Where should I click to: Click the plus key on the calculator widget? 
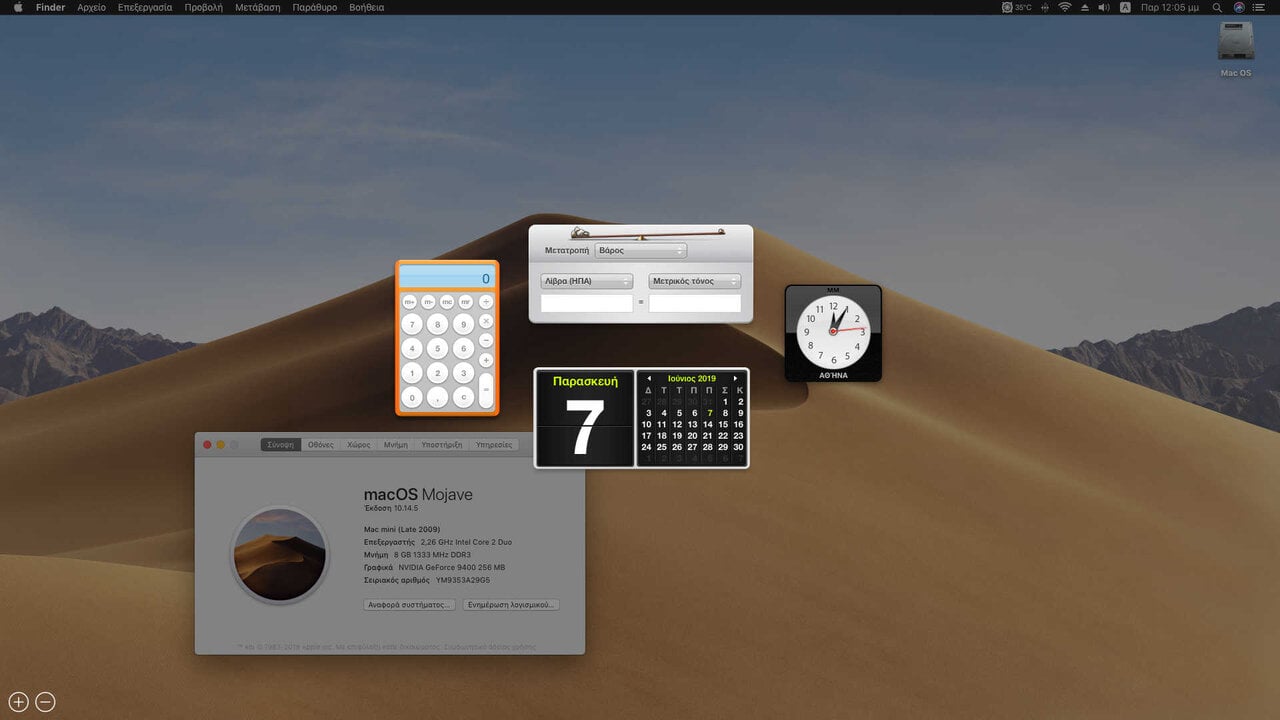coord(486,360)
